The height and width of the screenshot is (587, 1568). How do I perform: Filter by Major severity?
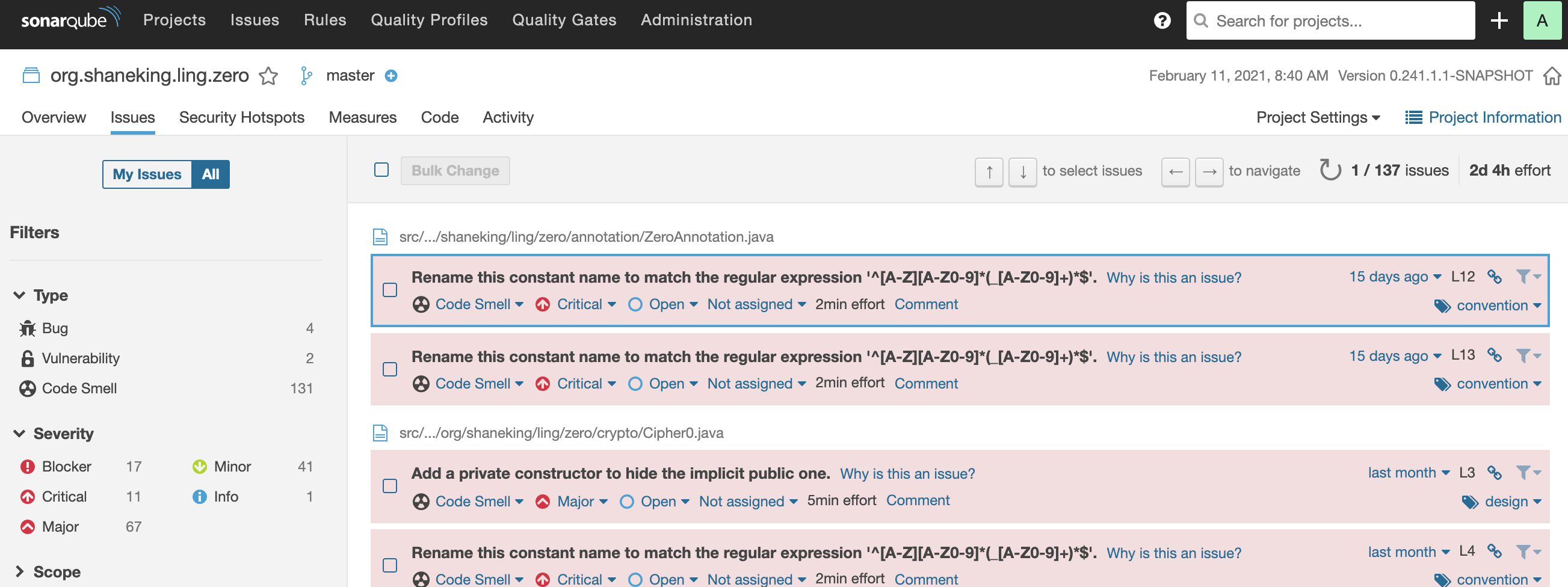click(81, 527)
